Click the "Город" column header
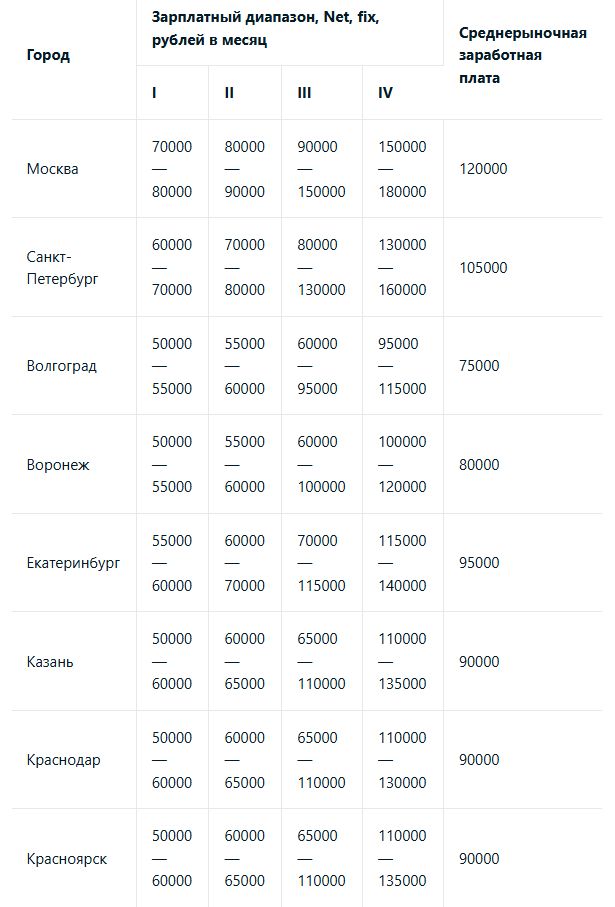The height and width of the screenshot is (907, 615). (48, 55)
